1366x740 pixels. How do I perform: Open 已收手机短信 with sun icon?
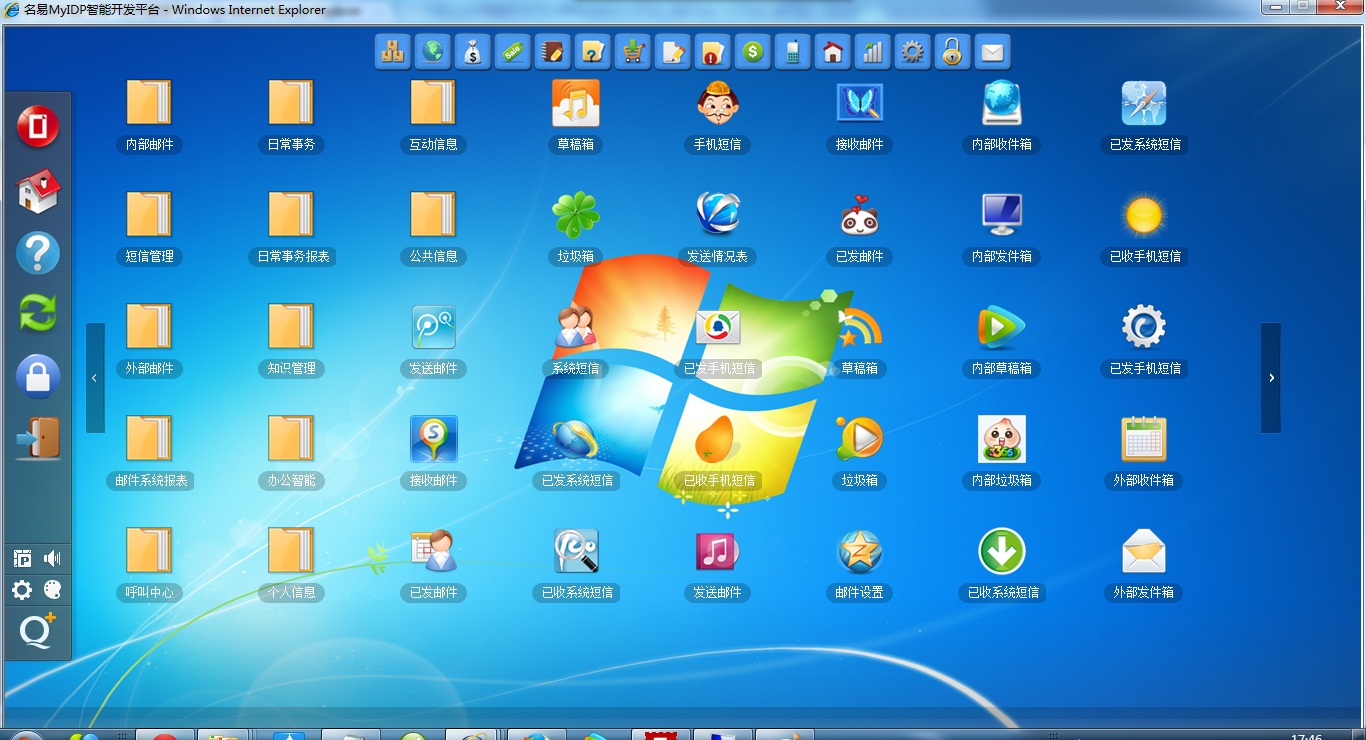(1143, 214)
